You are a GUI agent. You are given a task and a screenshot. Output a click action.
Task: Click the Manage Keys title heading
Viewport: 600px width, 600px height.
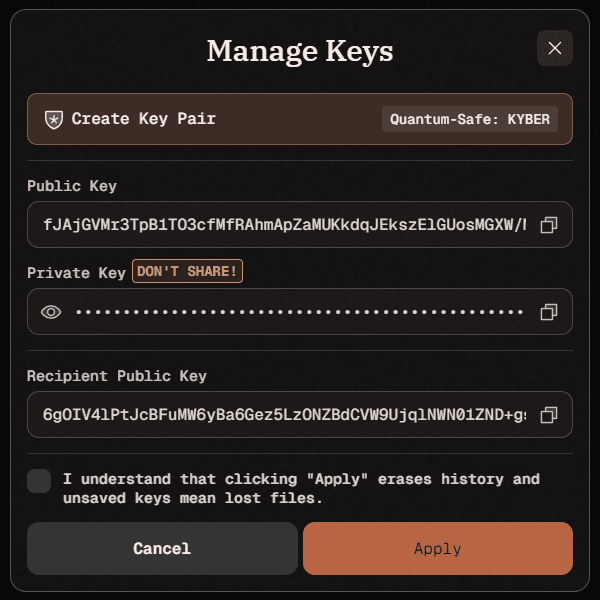300,51
